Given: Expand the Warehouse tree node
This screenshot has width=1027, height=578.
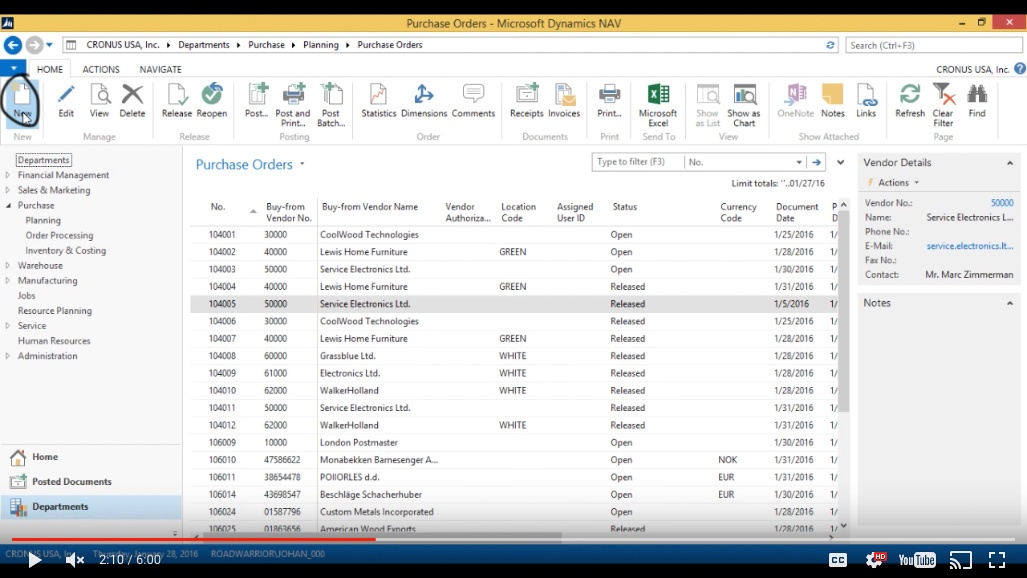Looking at the screenshot, I should coord(8,265).
